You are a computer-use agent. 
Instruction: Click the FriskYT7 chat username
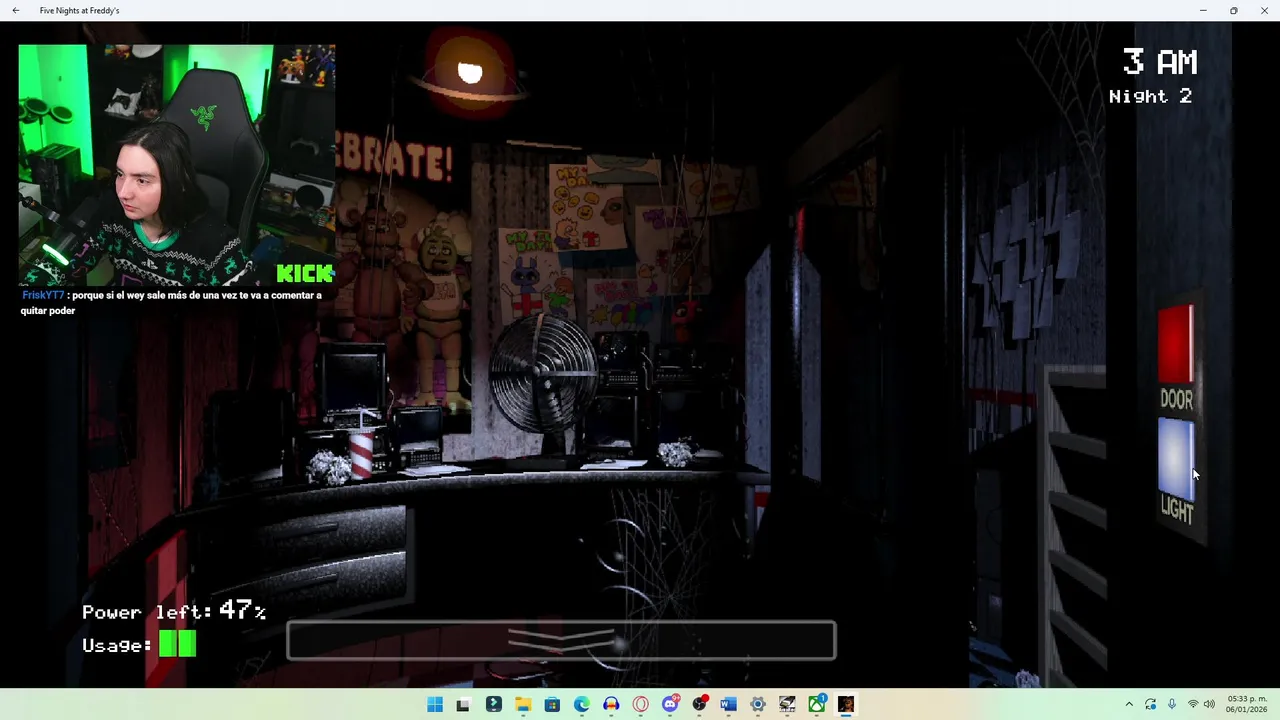point(43,296)
